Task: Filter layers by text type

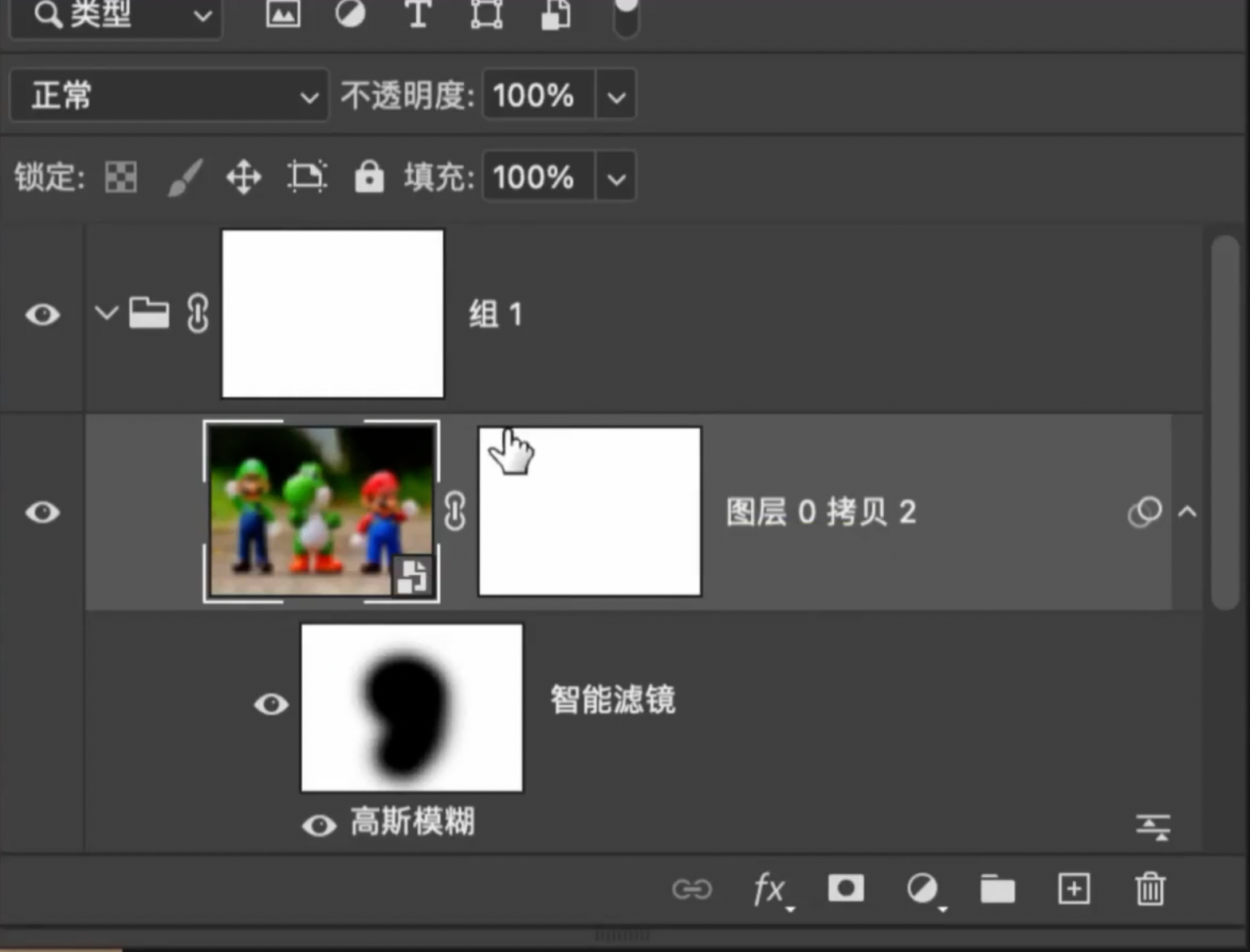Action: tap(418, 14)
